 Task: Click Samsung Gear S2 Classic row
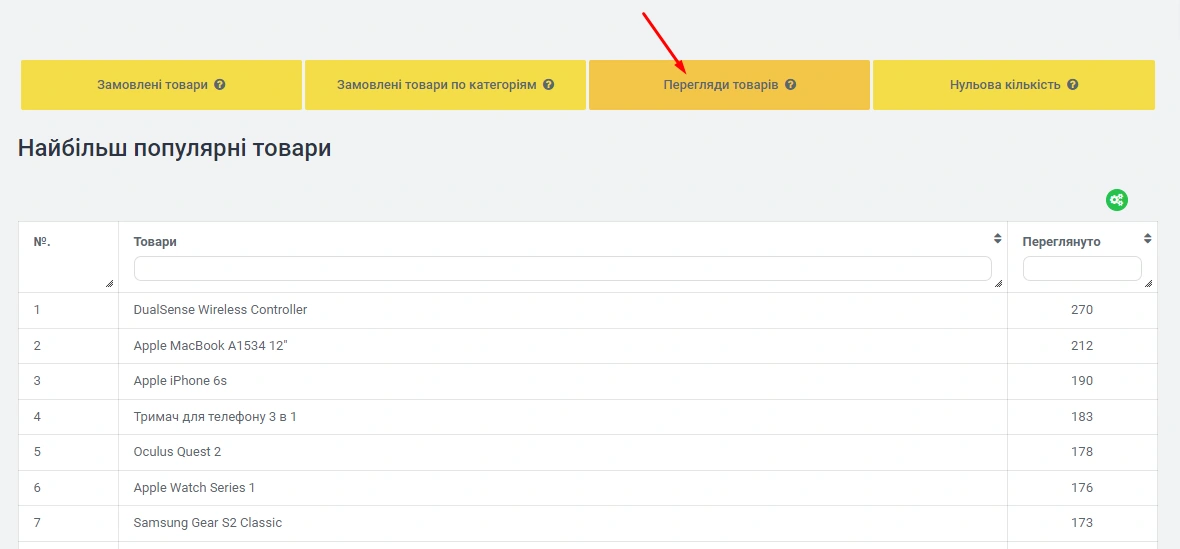pyautogui.click(x=208, y=523)
